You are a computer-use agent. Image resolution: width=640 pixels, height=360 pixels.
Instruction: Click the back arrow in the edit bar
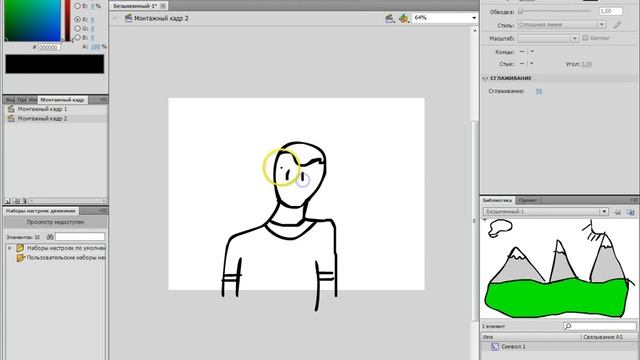click(116, 18)
